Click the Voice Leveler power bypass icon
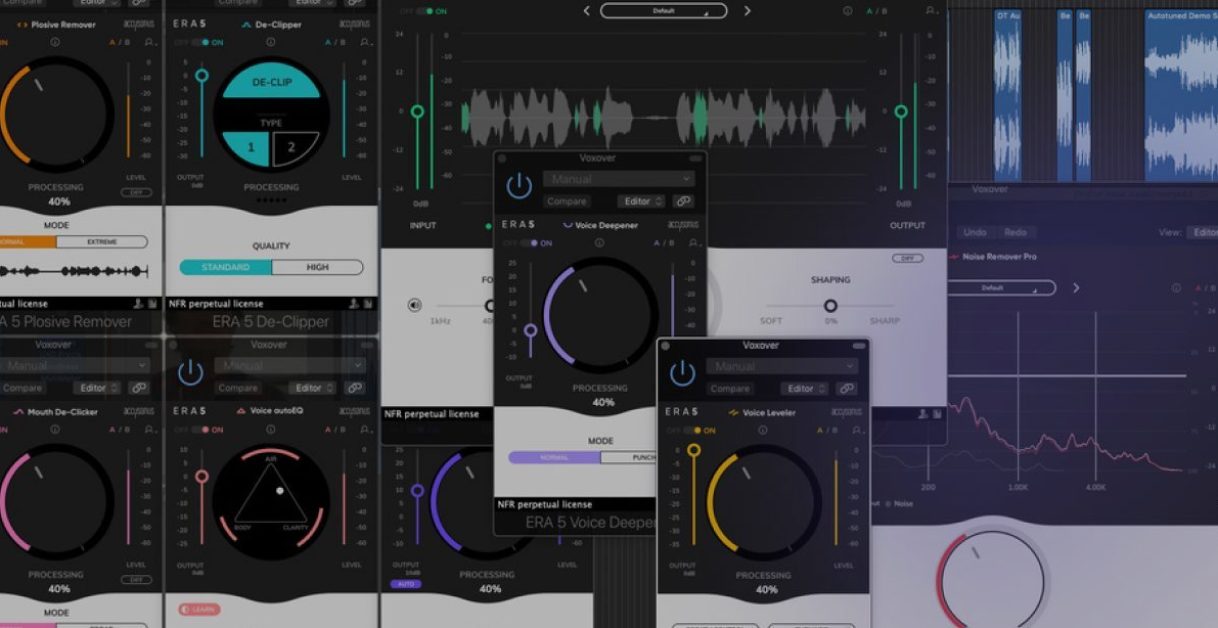Screen dimensions: 1218x628 [x=682, y=373]
